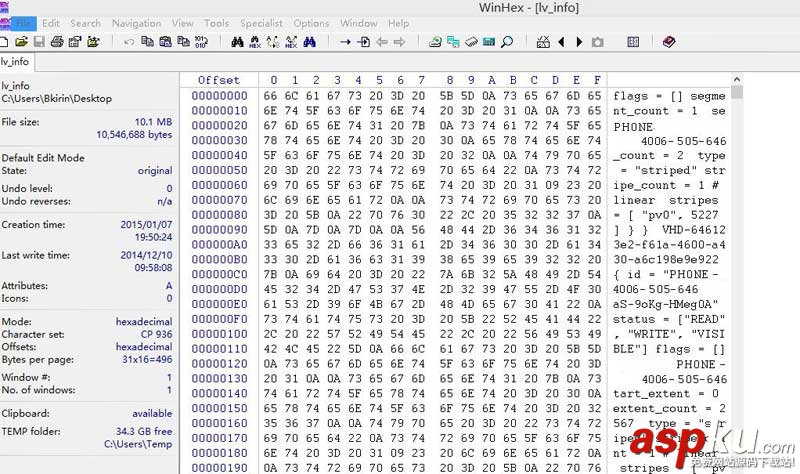Click the Go To Sector icon
Screen dimensions: 800x474
[364, 42]
